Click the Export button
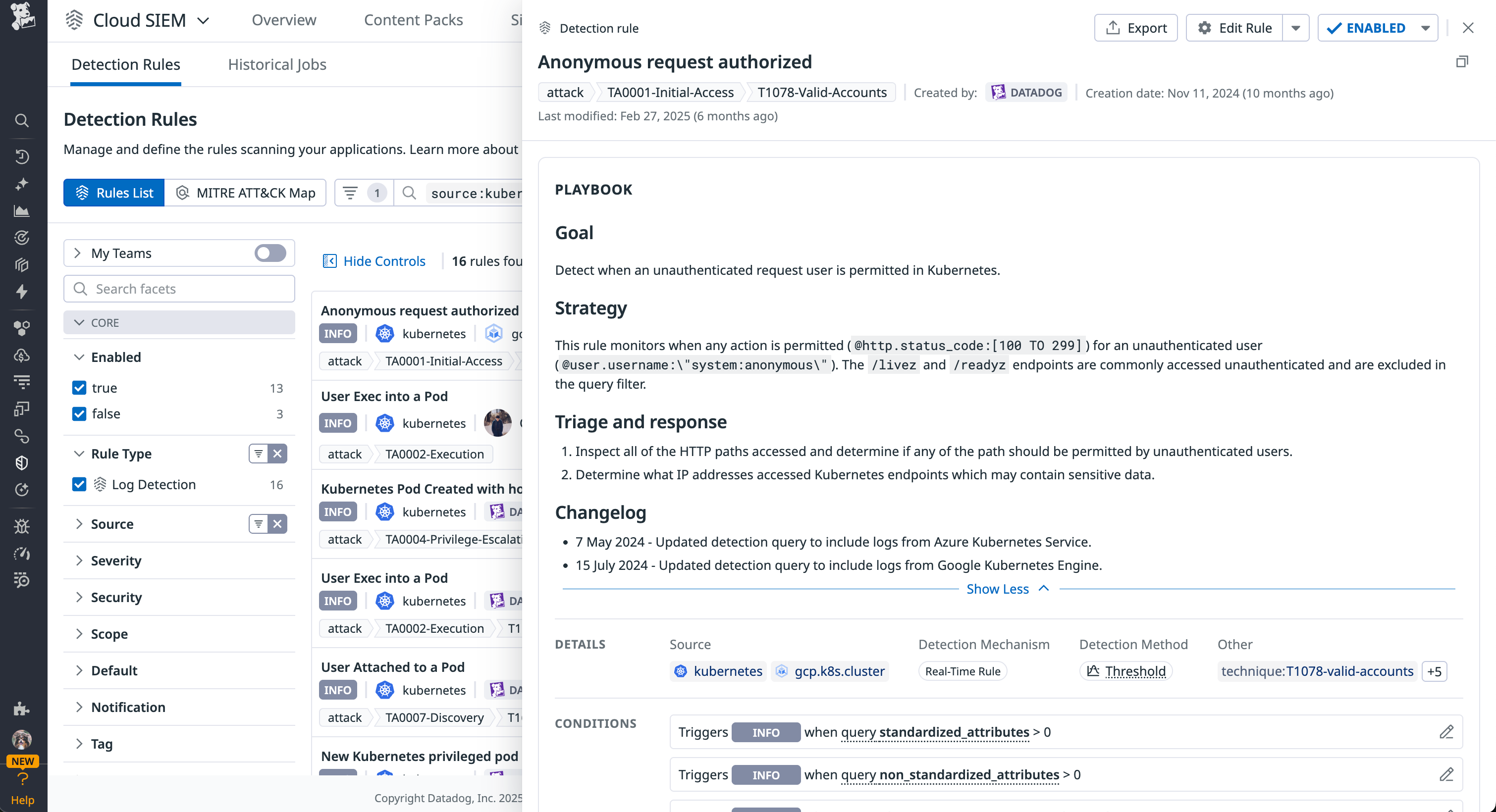This screenshot has width=1496, height=812. pyautogui.click(x=1135, y=27)
